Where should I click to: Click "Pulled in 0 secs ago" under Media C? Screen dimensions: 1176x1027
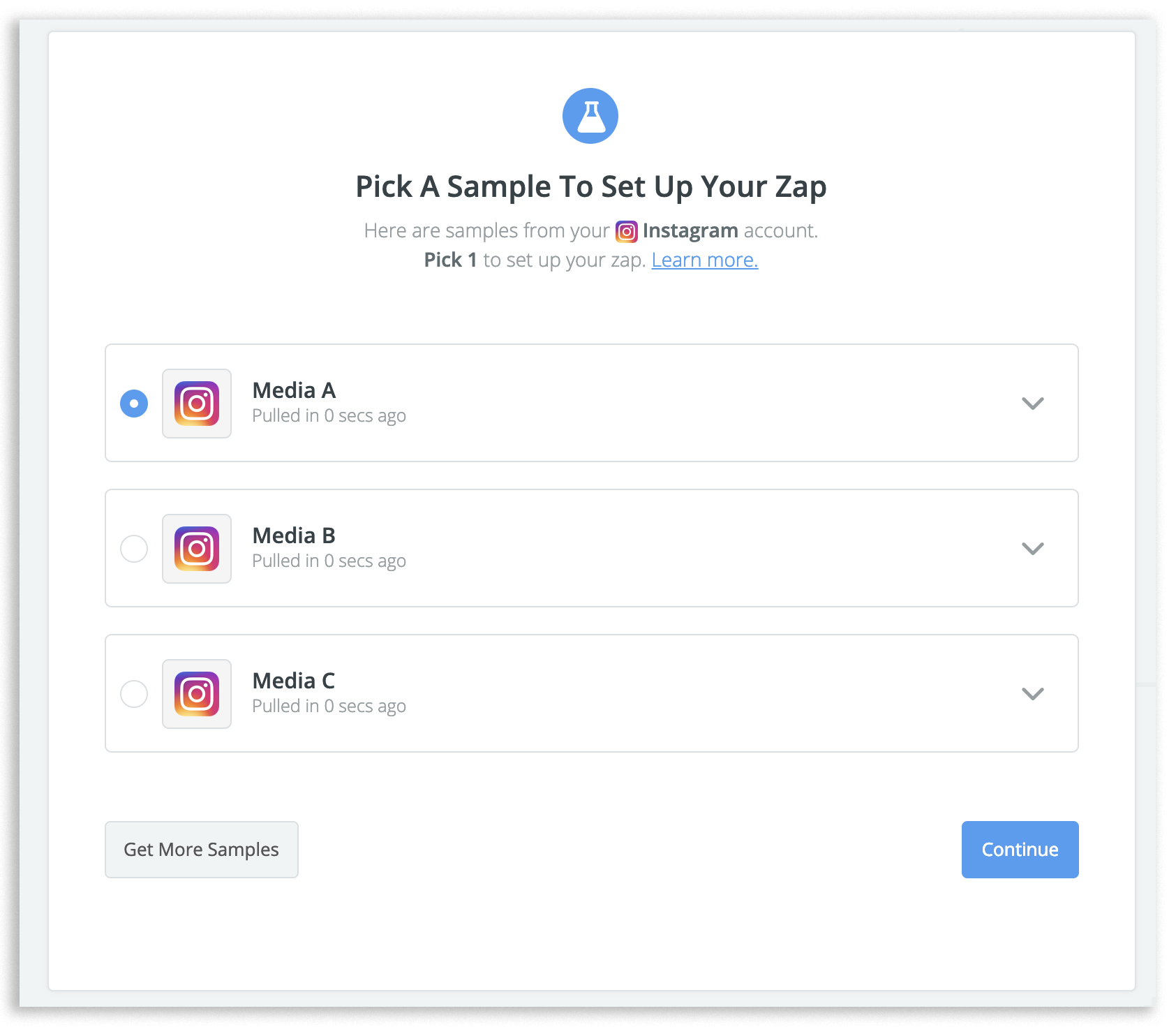click(x=329, y=707)
